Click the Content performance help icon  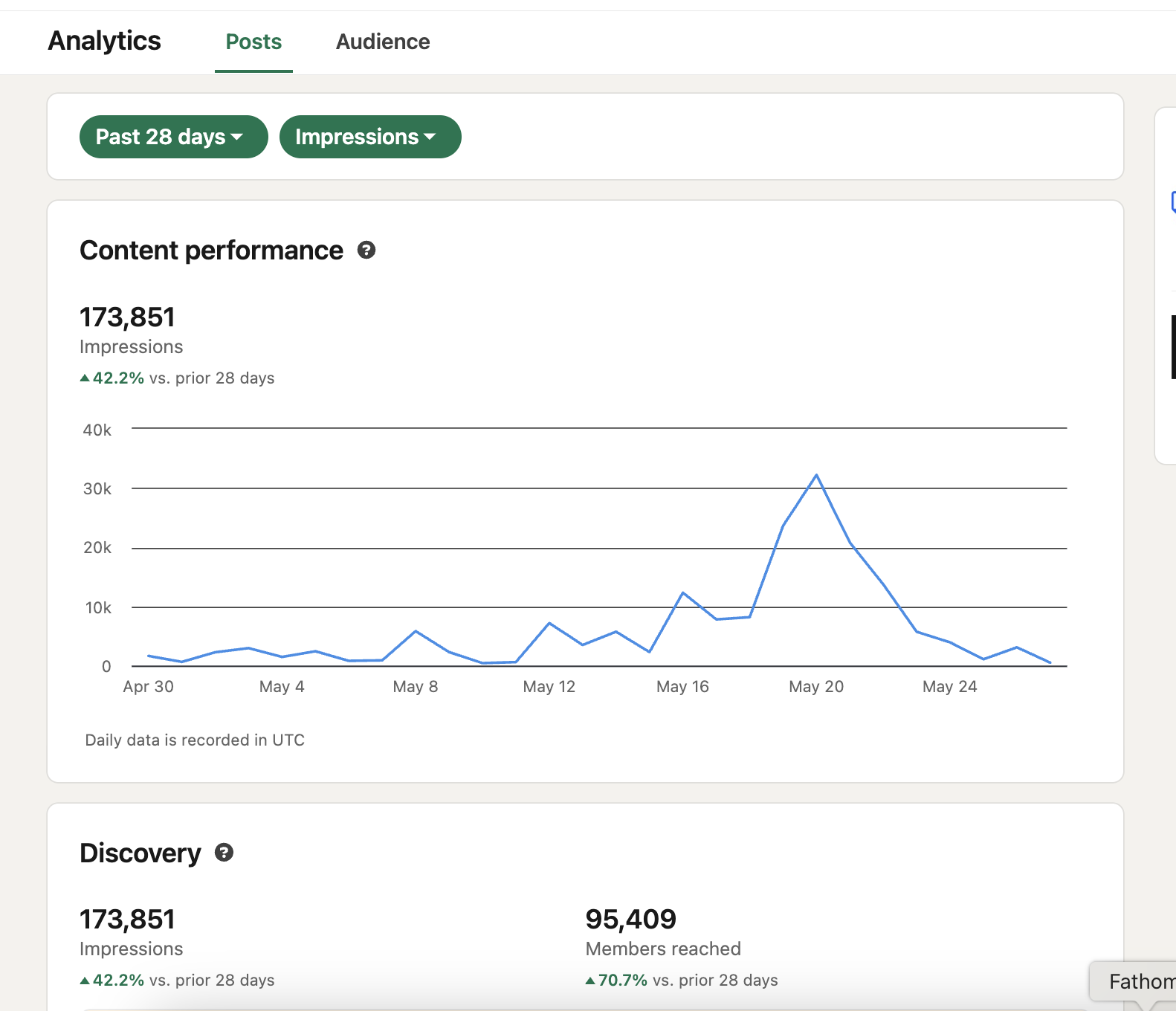(x=366, y=251)
